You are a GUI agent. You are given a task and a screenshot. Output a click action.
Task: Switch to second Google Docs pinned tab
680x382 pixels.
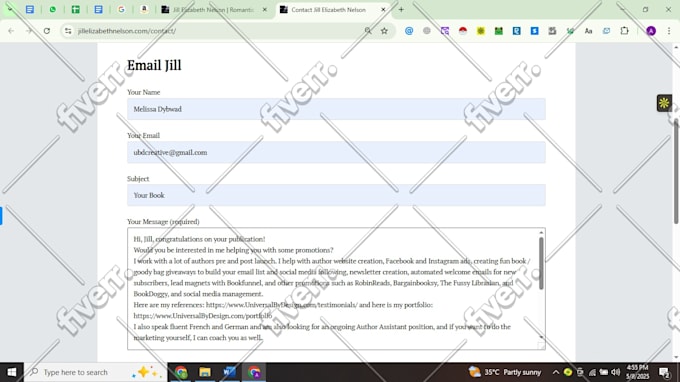click(x=98, y=9)
